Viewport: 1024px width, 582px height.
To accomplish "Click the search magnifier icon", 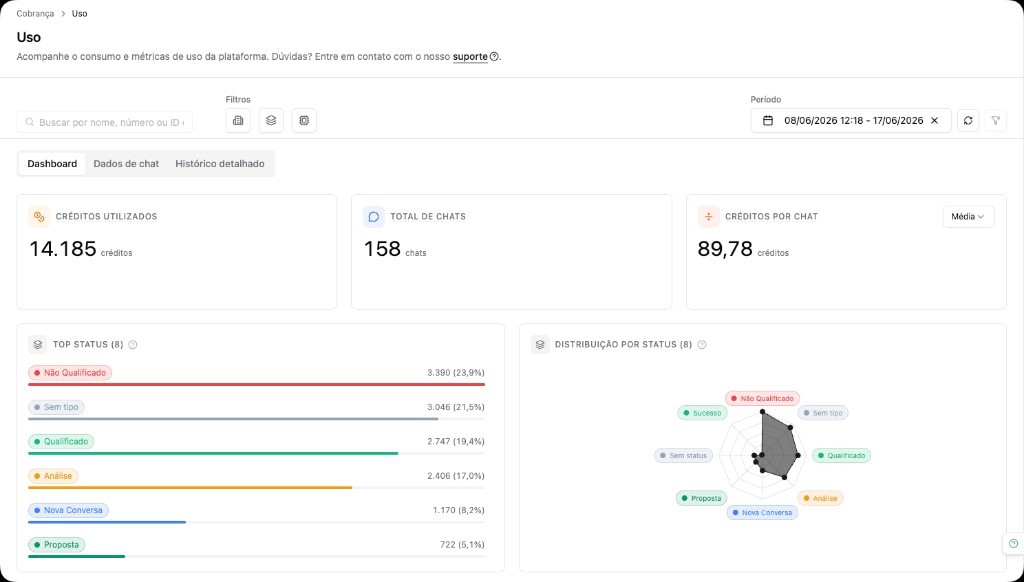I will (x=29, y=122).
